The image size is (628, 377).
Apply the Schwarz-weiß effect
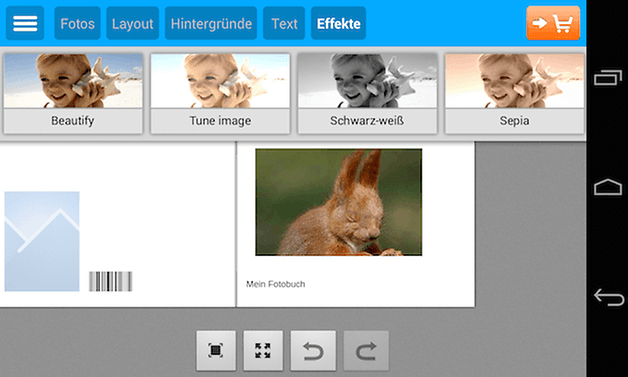coord(367,94)
